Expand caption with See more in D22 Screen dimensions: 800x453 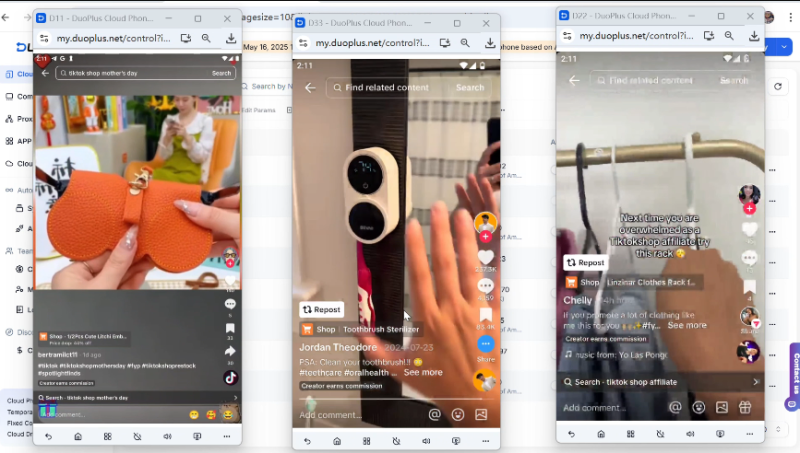[x=687, y=325]
